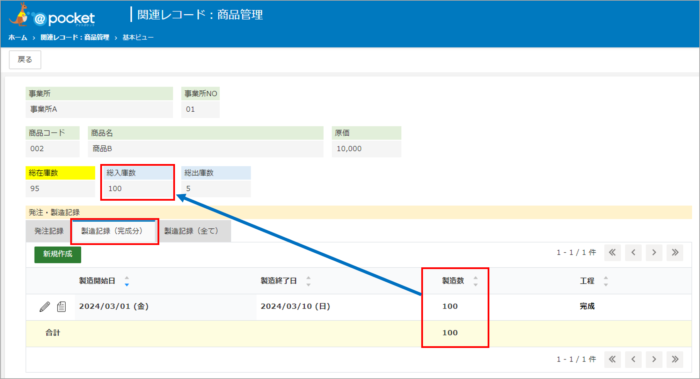Go to last page in top pager

[x=675, y=253]
